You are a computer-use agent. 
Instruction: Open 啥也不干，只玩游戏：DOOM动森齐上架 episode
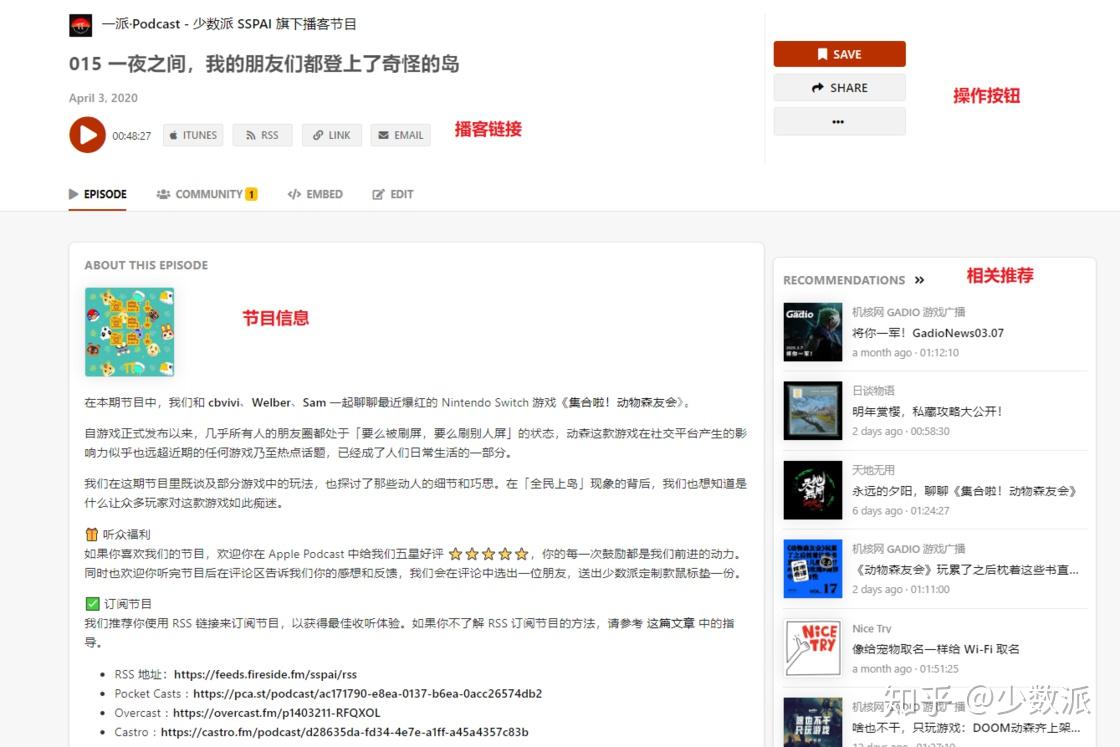point(966,728)
